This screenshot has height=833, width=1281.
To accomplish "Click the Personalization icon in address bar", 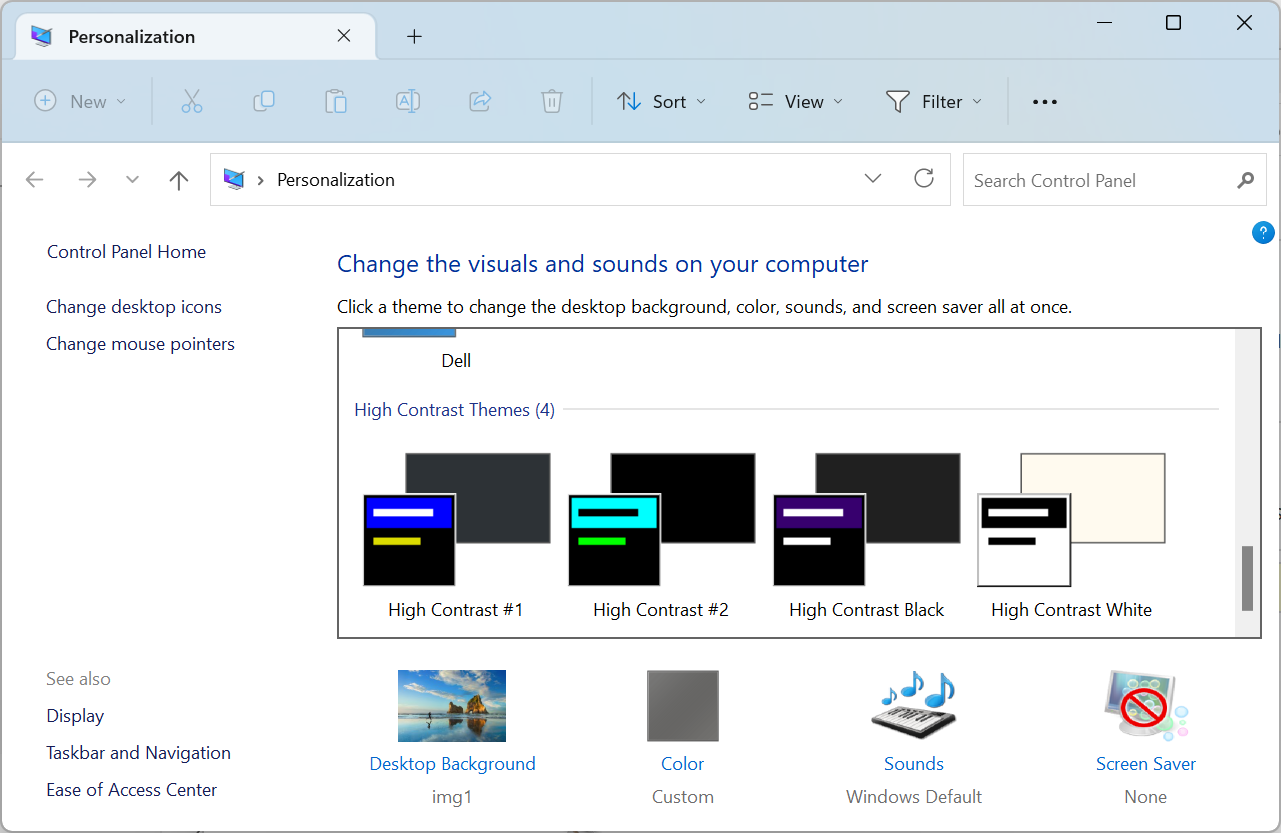I will pos(235,179).
